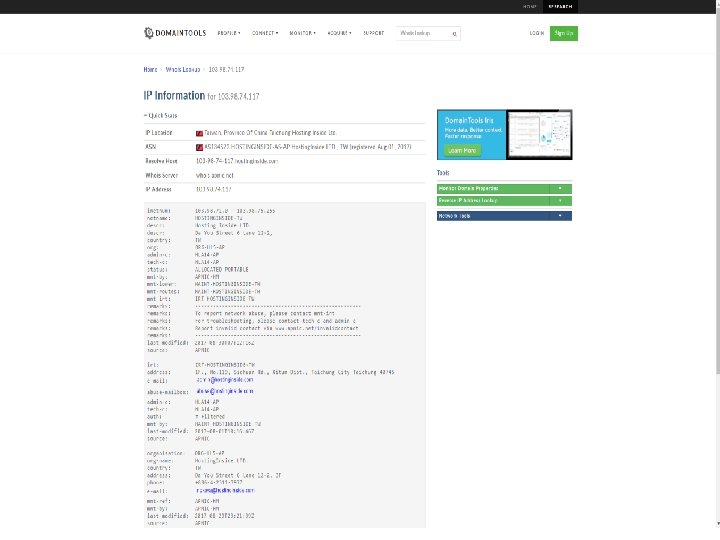Click the irt e-mail address link

tap(225, 380)
